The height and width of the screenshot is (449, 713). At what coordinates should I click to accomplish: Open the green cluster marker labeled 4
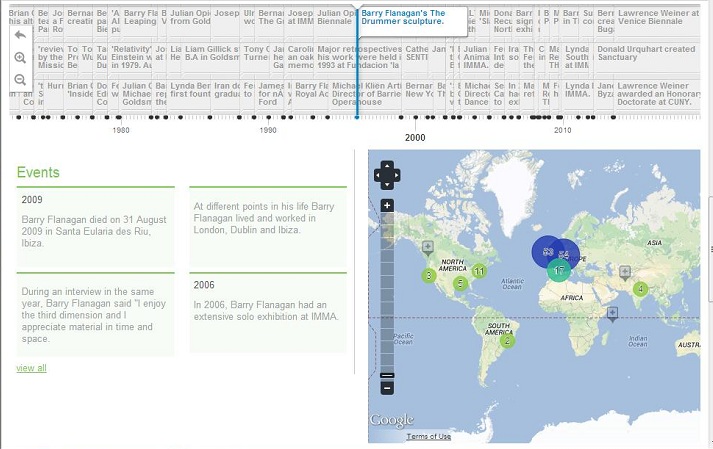point(640,289)
